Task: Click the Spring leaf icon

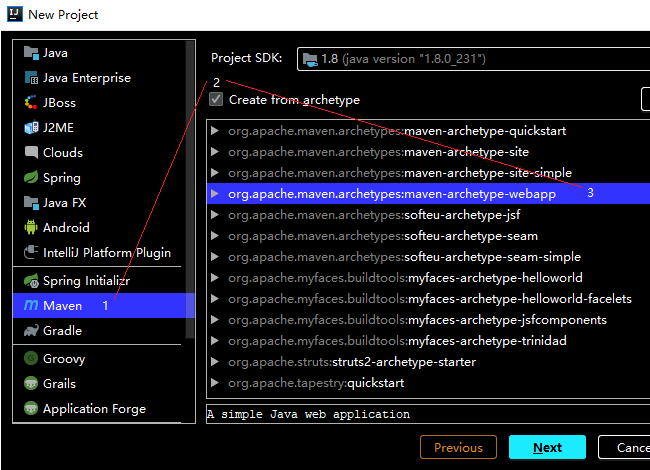Action: (31, 177)
